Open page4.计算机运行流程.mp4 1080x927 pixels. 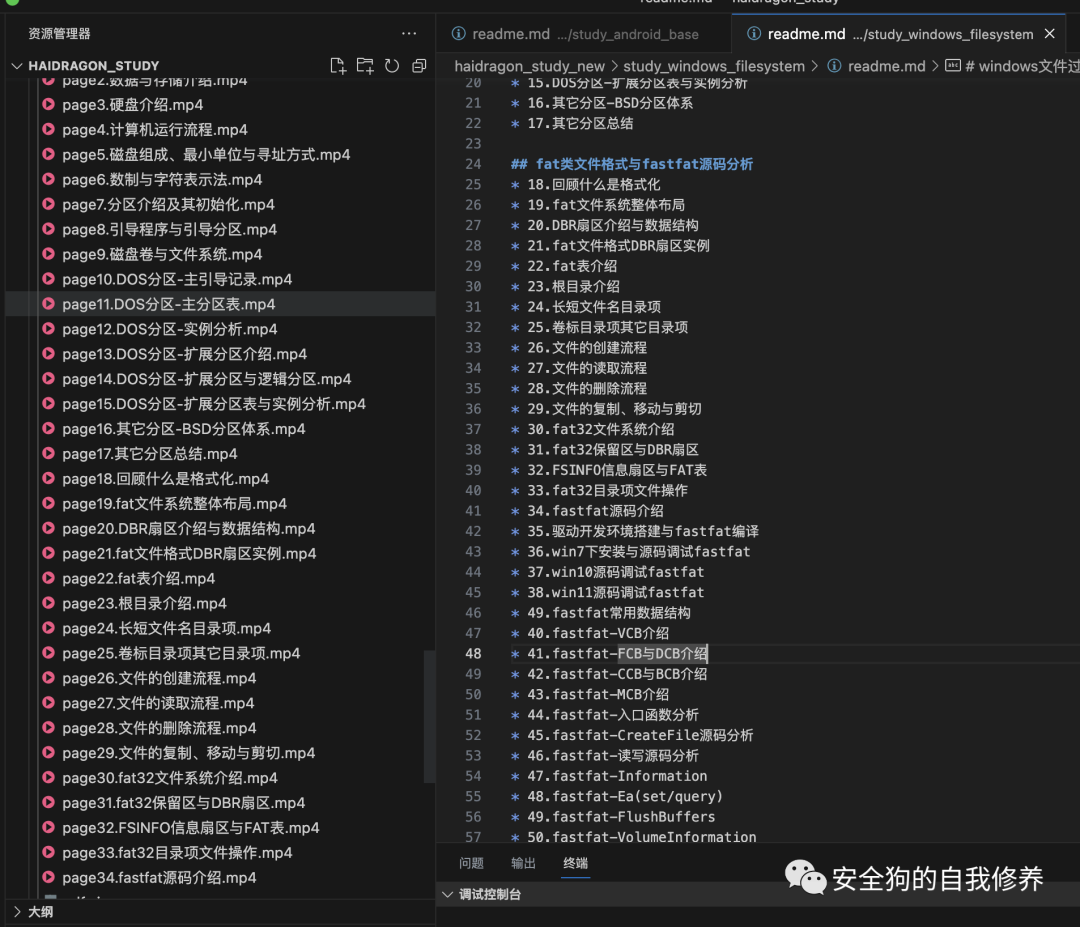(x=155, y=129)
